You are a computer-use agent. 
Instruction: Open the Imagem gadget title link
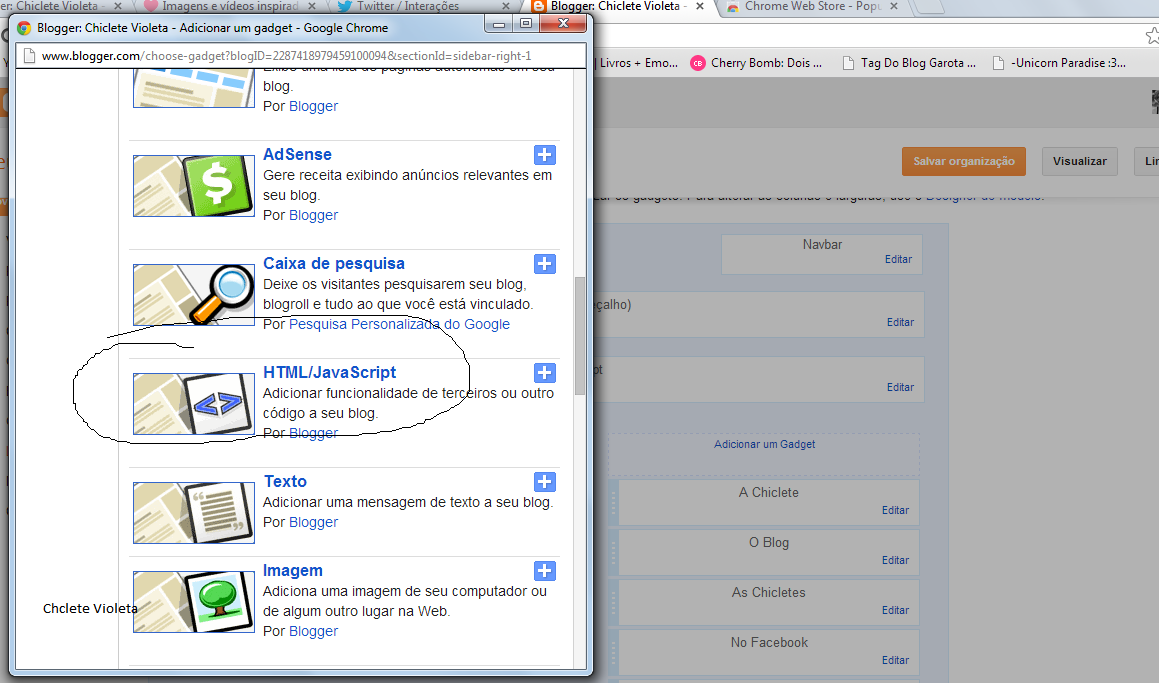point(293,571)
